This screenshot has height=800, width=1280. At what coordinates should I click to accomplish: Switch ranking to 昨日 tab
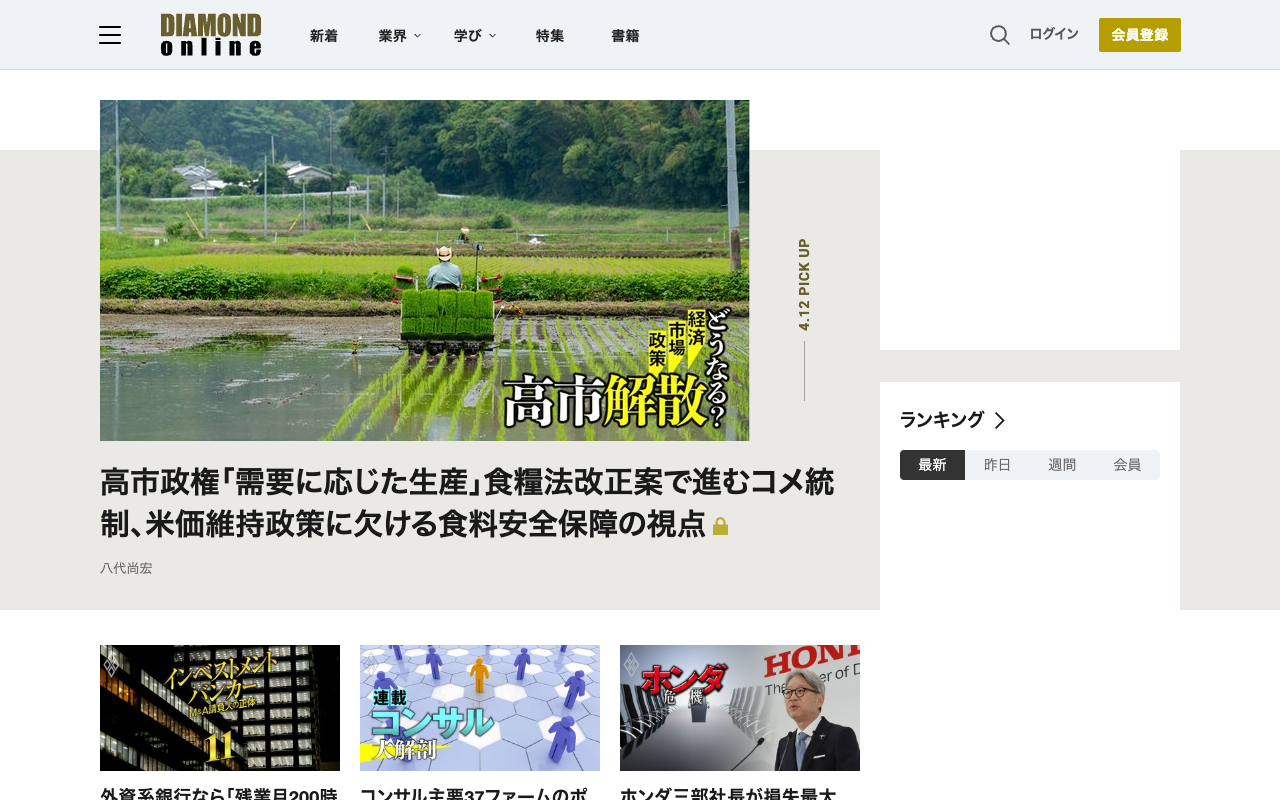997,465
